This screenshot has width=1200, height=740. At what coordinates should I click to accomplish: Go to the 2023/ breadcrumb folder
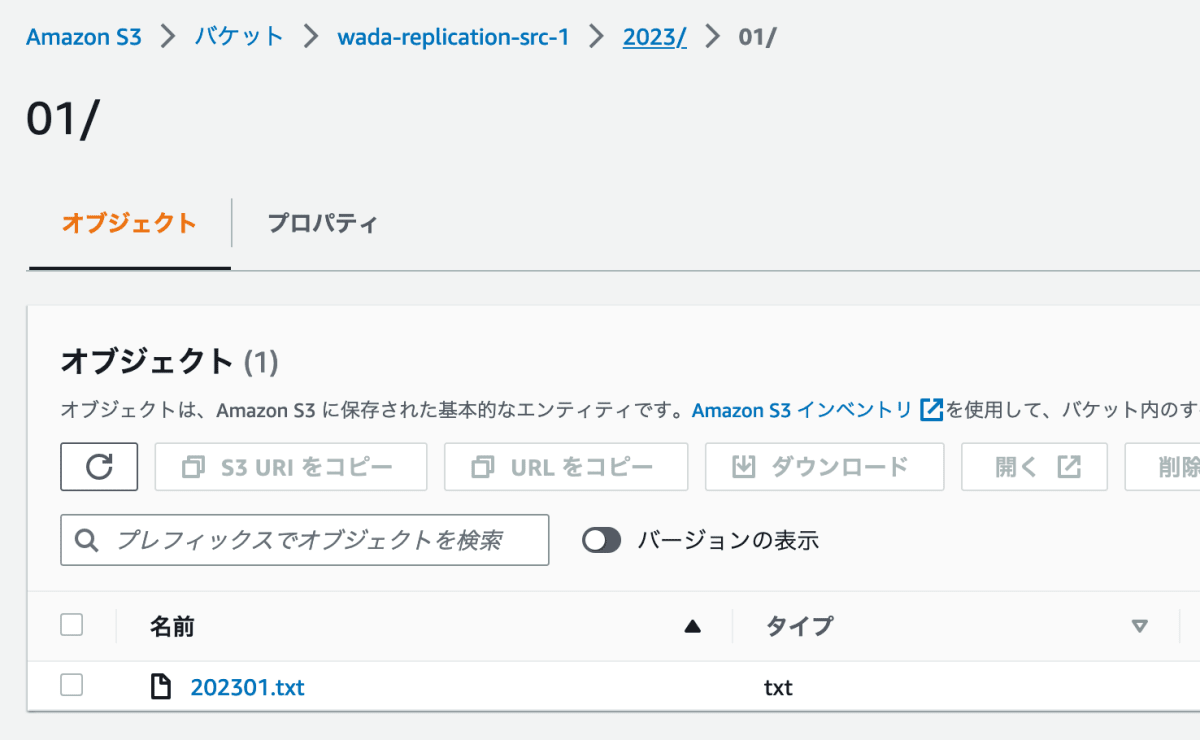coord(655,37)
